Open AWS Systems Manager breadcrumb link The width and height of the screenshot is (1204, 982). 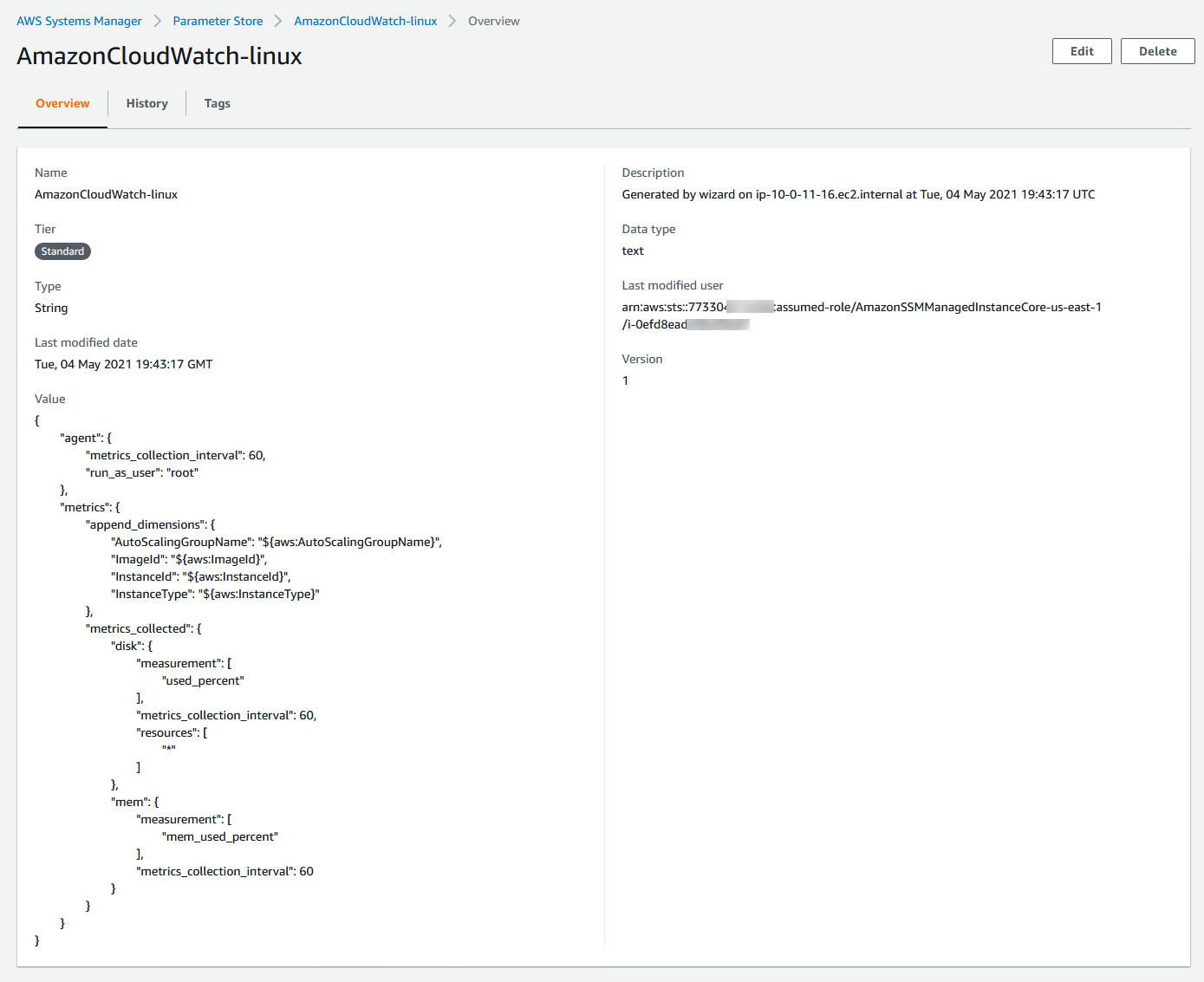point(79,21)
